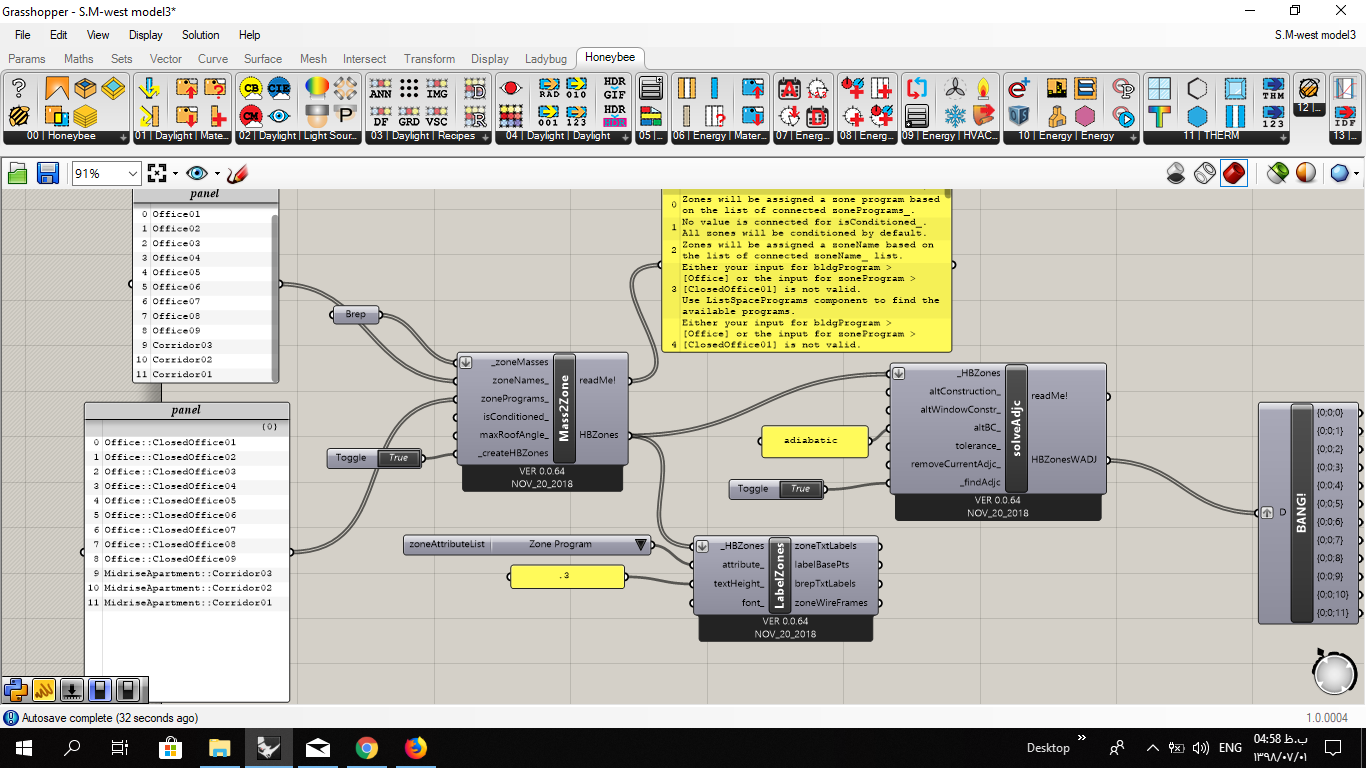Open the Display menu
This screenshot has width=1366, height=768.
click(x=146, y=35)
